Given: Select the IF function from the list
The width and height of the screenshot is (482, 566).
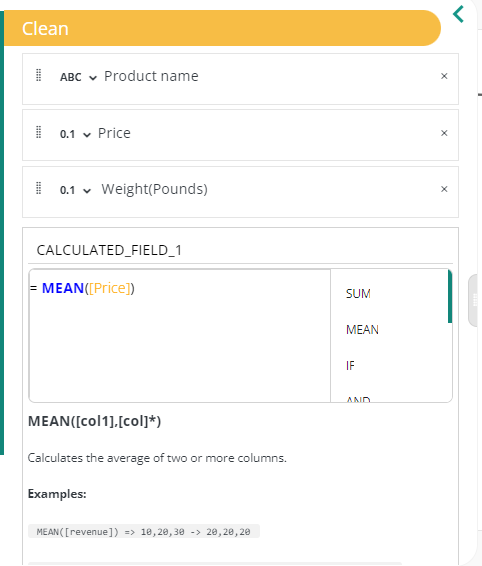Looking at the screenshot, I should (350, 366).
